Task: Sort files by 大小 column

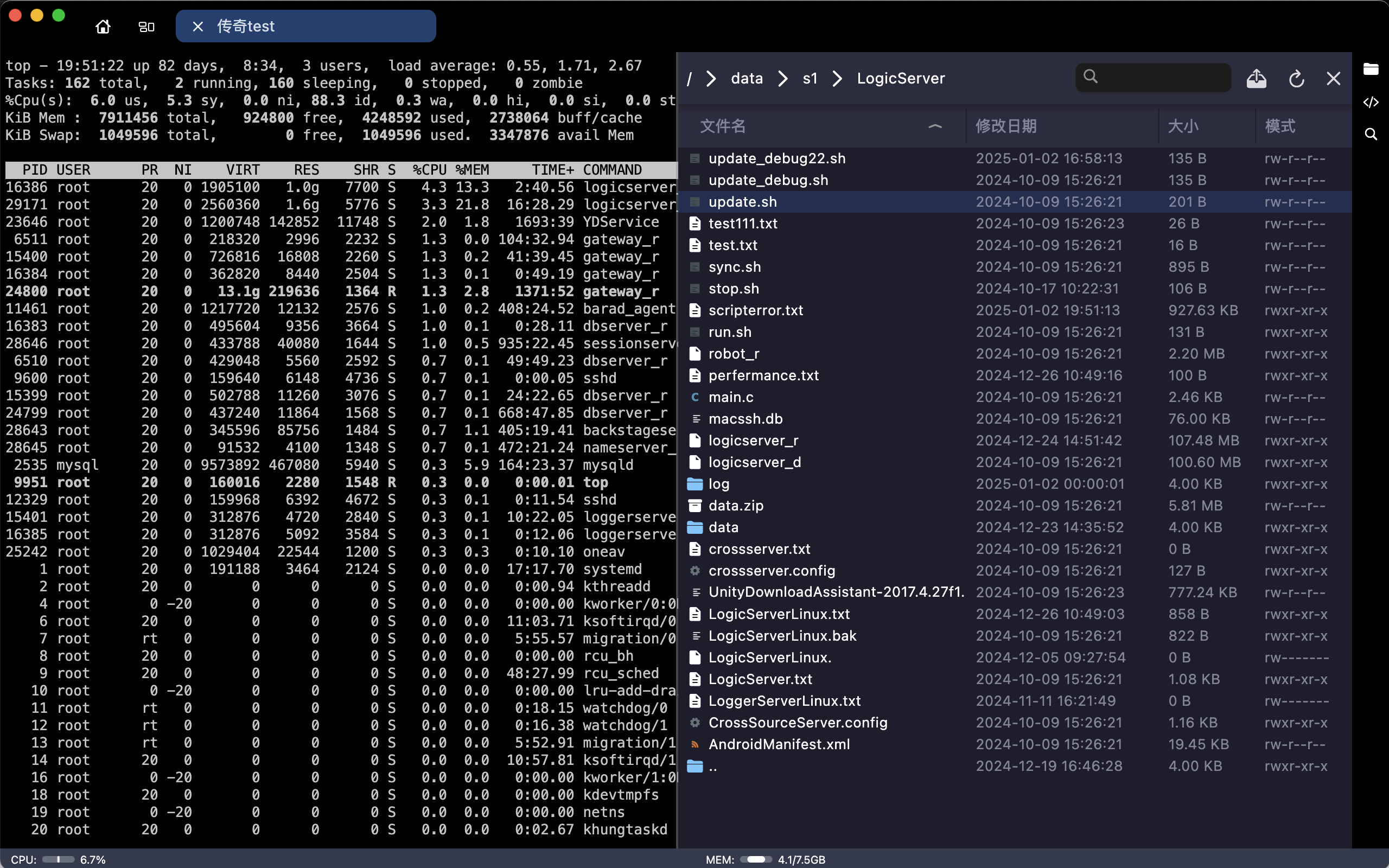Action: coord(1183,126)
